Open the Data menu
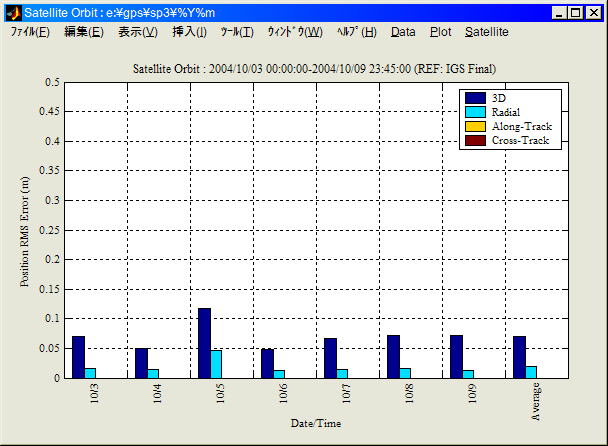The width and height of the screenshot is (608, 446). coord(403,32)
